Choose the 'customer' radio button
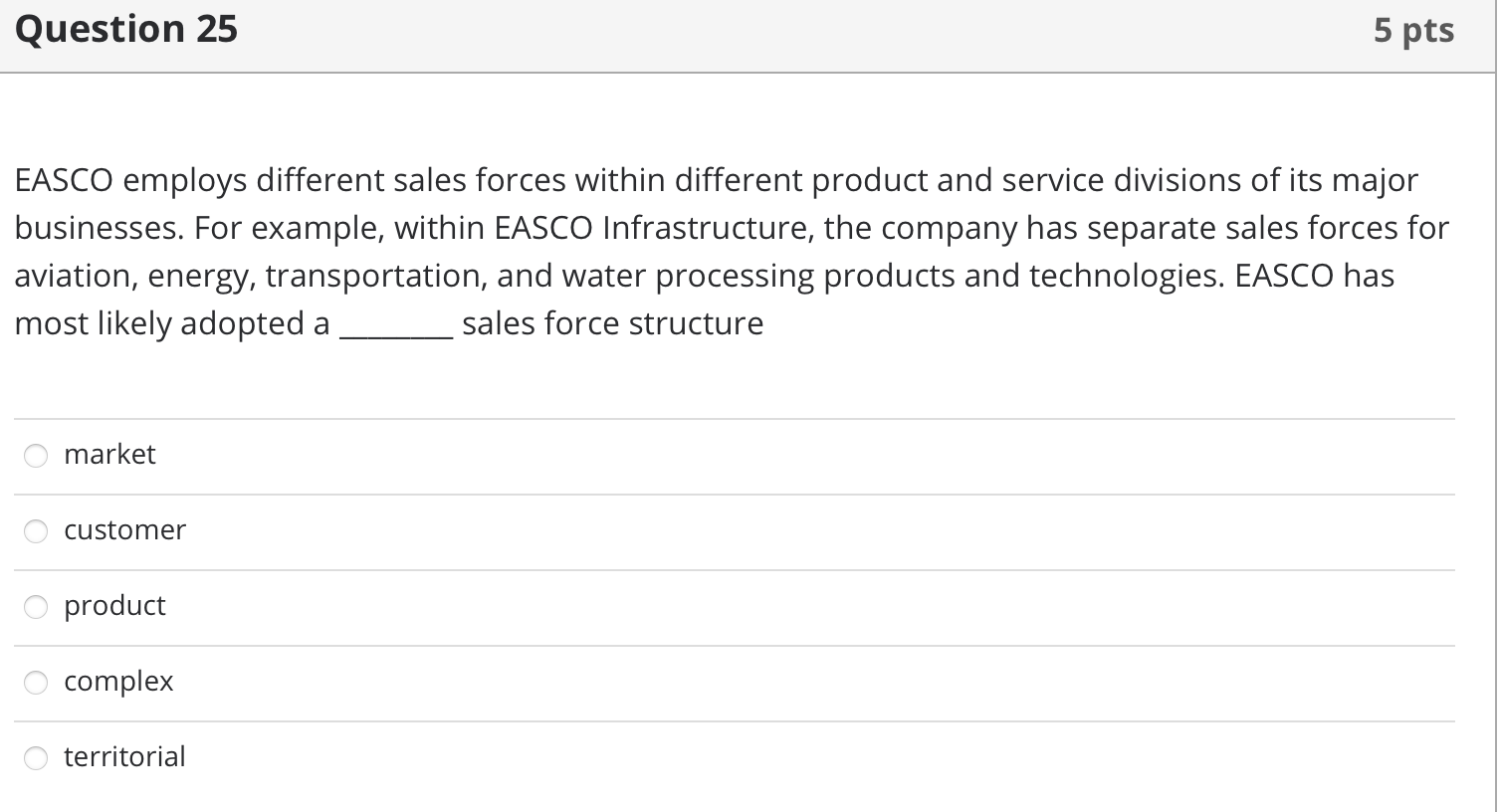1499x812 pixels. pyautogui.click(x=36, y=531)
